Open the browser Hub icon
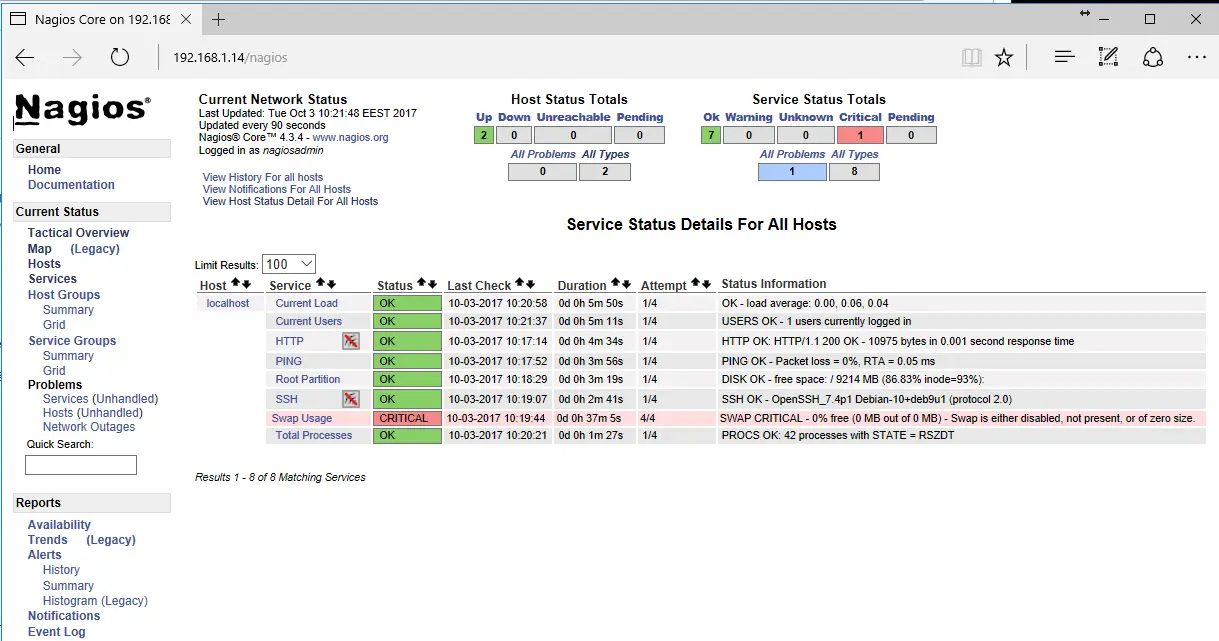 click(x=1065, y=58)
